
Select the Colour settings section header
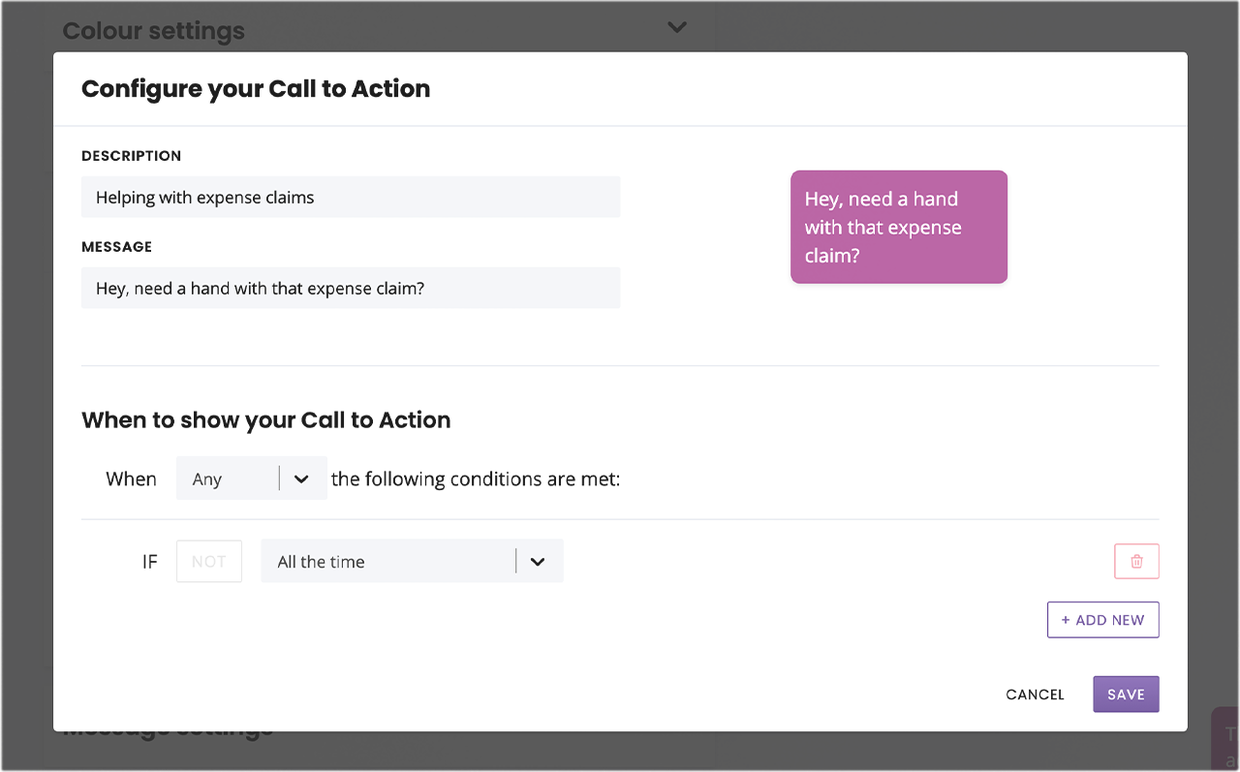[154, 31]
